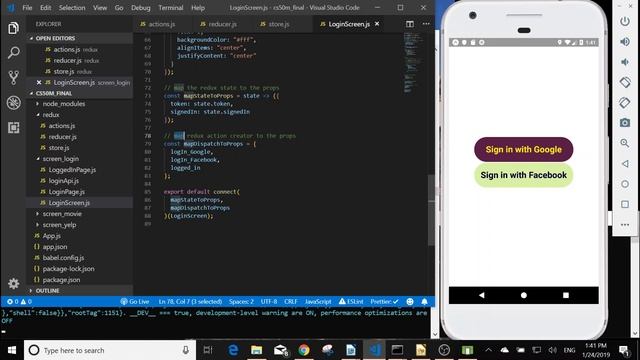
Task: Expand the screen_yelp folder
Action: coord(59,225)
